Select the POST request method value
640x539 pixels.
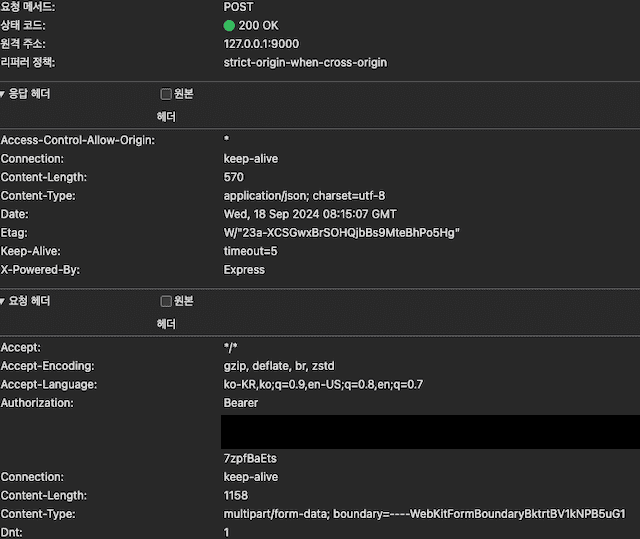coord(239,7)
